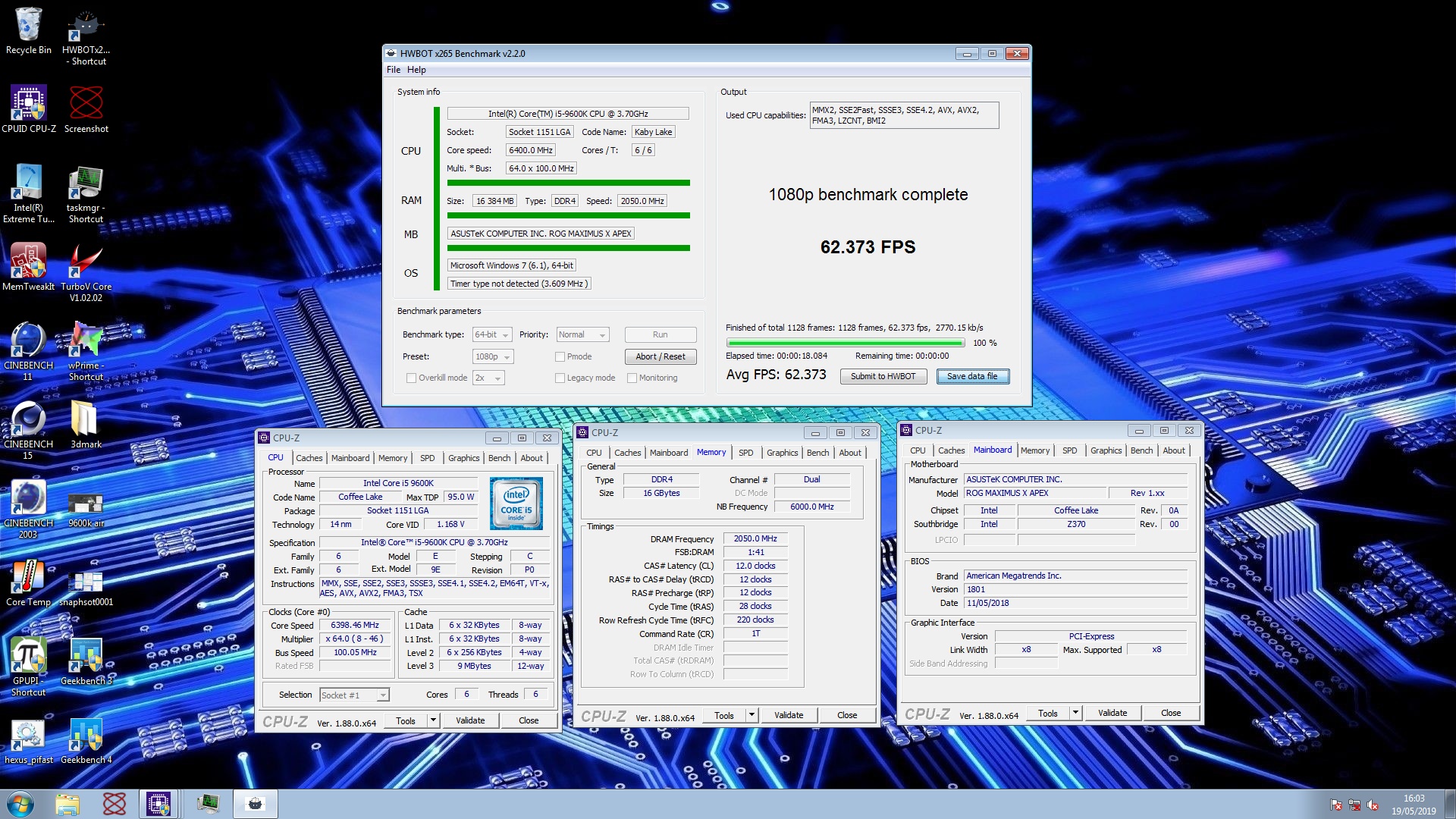Click the muted volume tray icon

tap(1372, 805)
